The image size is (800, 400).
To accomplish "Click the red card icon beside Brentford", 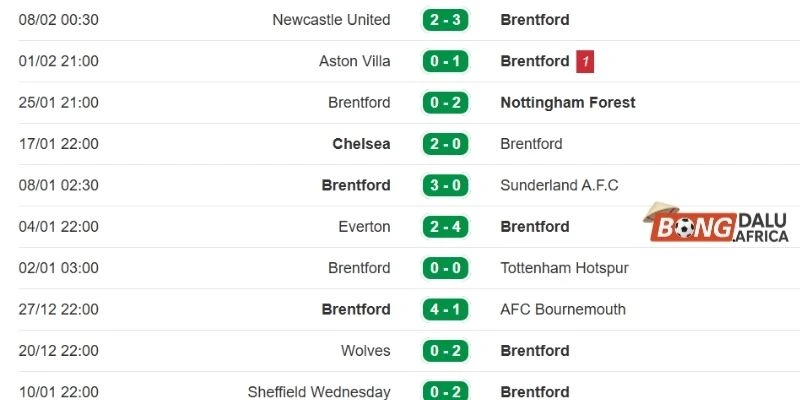I will click(x=586, y=62).
